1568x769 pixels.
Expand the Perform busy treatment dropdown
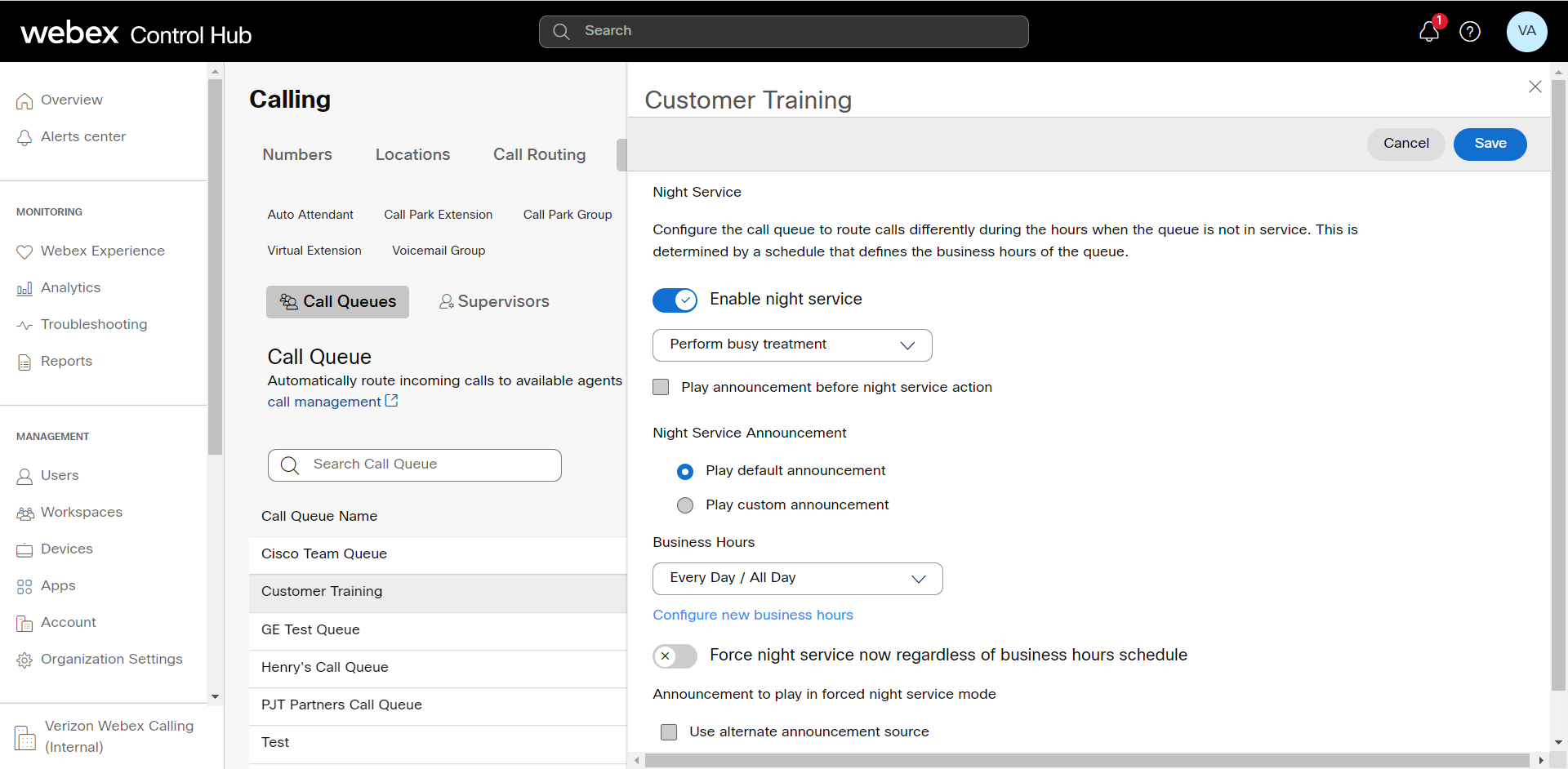(791, 344)
